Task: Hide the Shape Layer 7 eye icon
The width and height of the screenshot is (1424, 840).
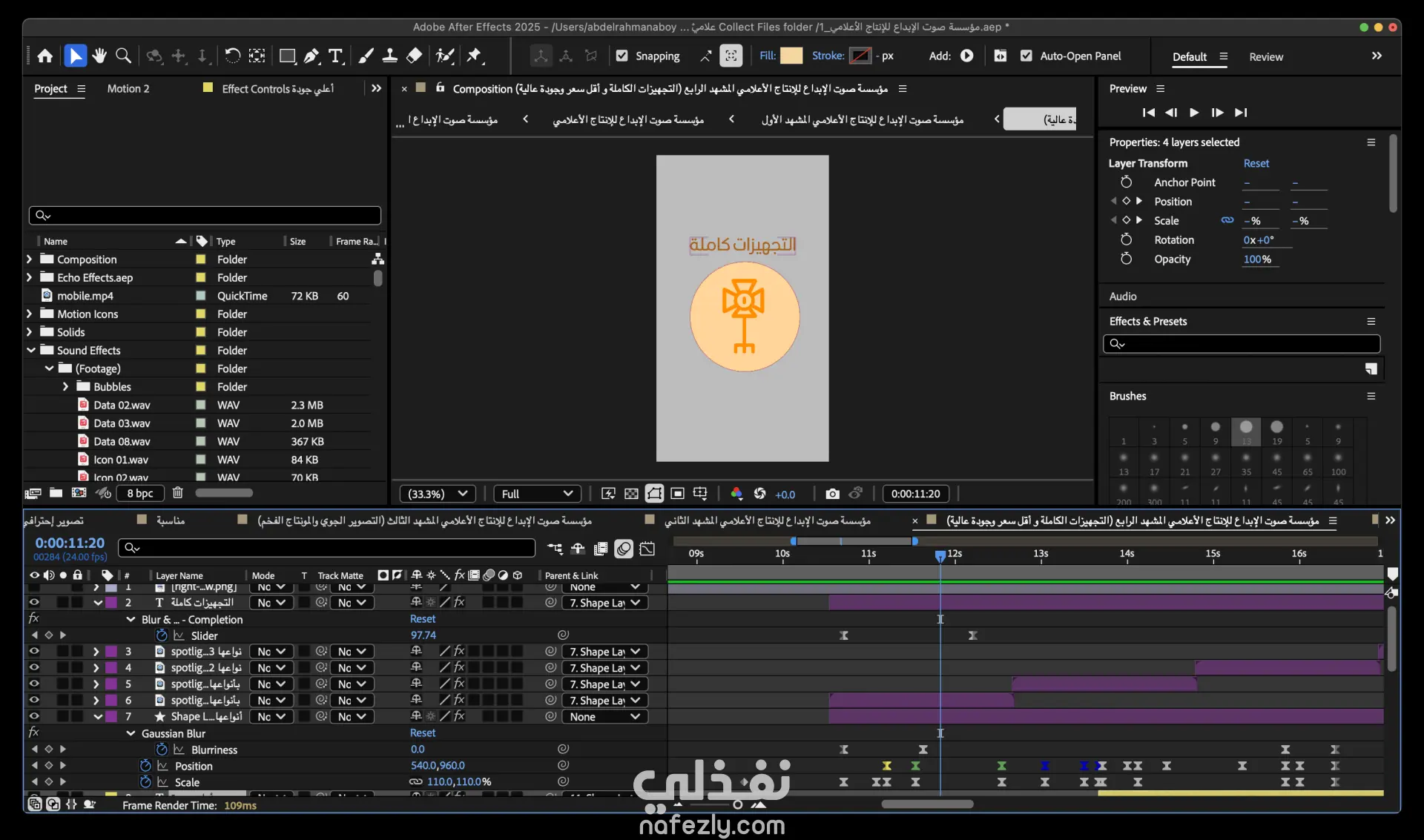Action: (34, 716)
